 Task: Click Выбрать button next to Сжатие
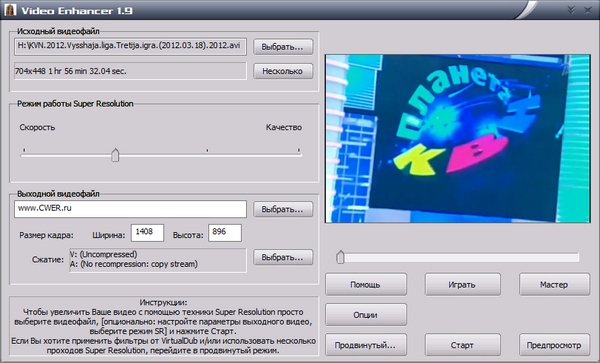click(283, 257)
